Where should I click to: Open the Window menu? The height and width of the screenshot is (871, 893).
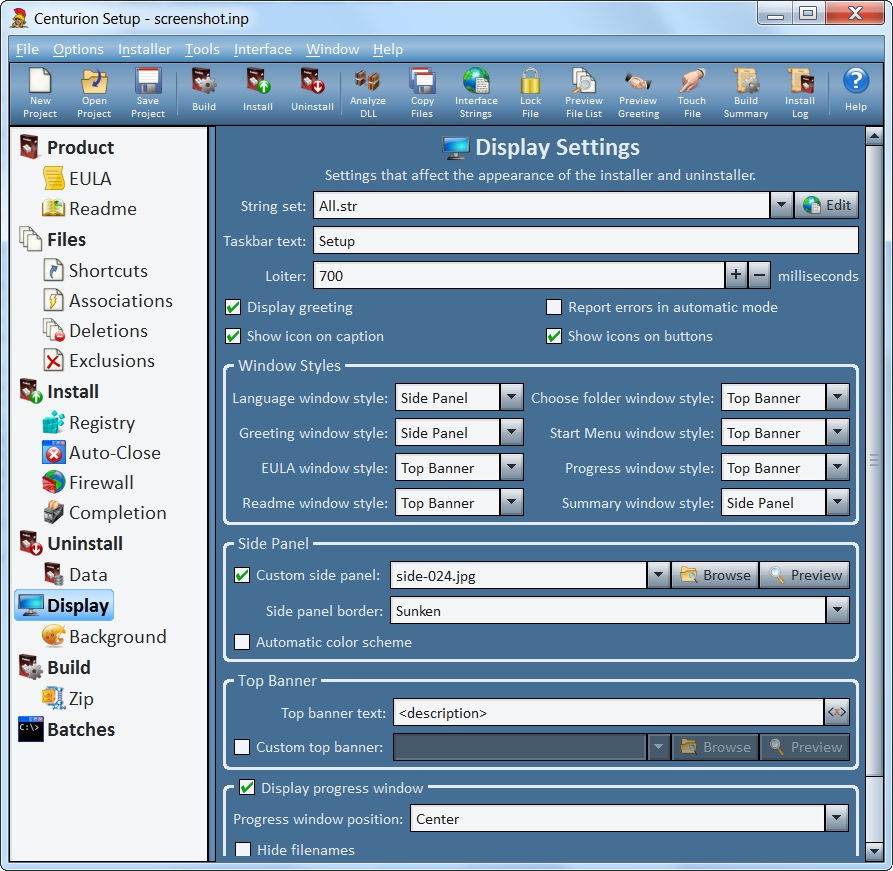coord(333,50)
